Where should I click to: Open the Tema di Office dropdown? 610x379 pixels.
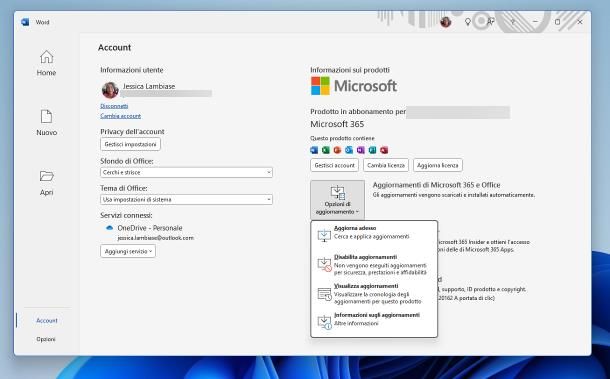[186, 200]
